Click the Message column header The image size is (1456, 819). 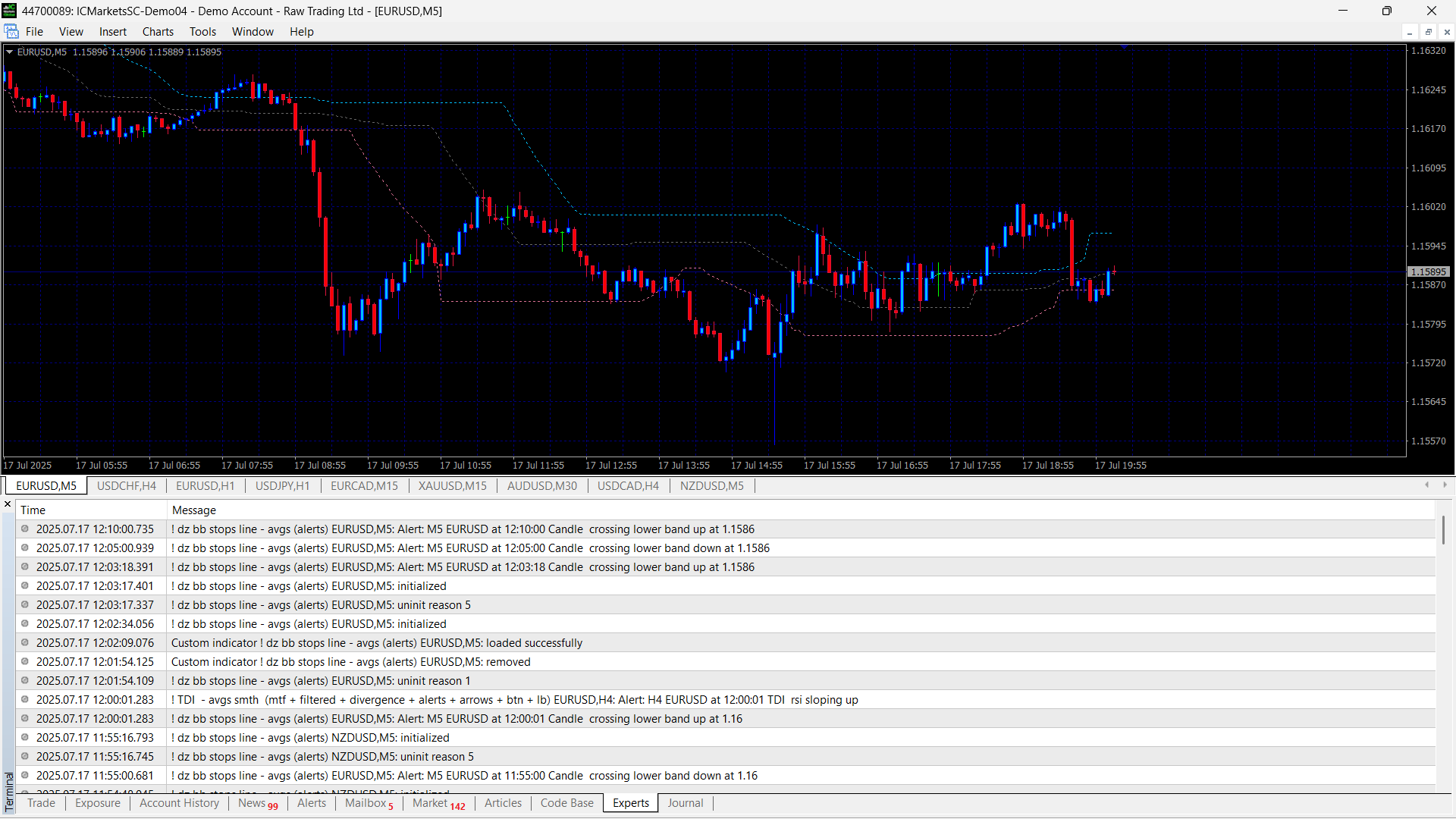point(194,510)
